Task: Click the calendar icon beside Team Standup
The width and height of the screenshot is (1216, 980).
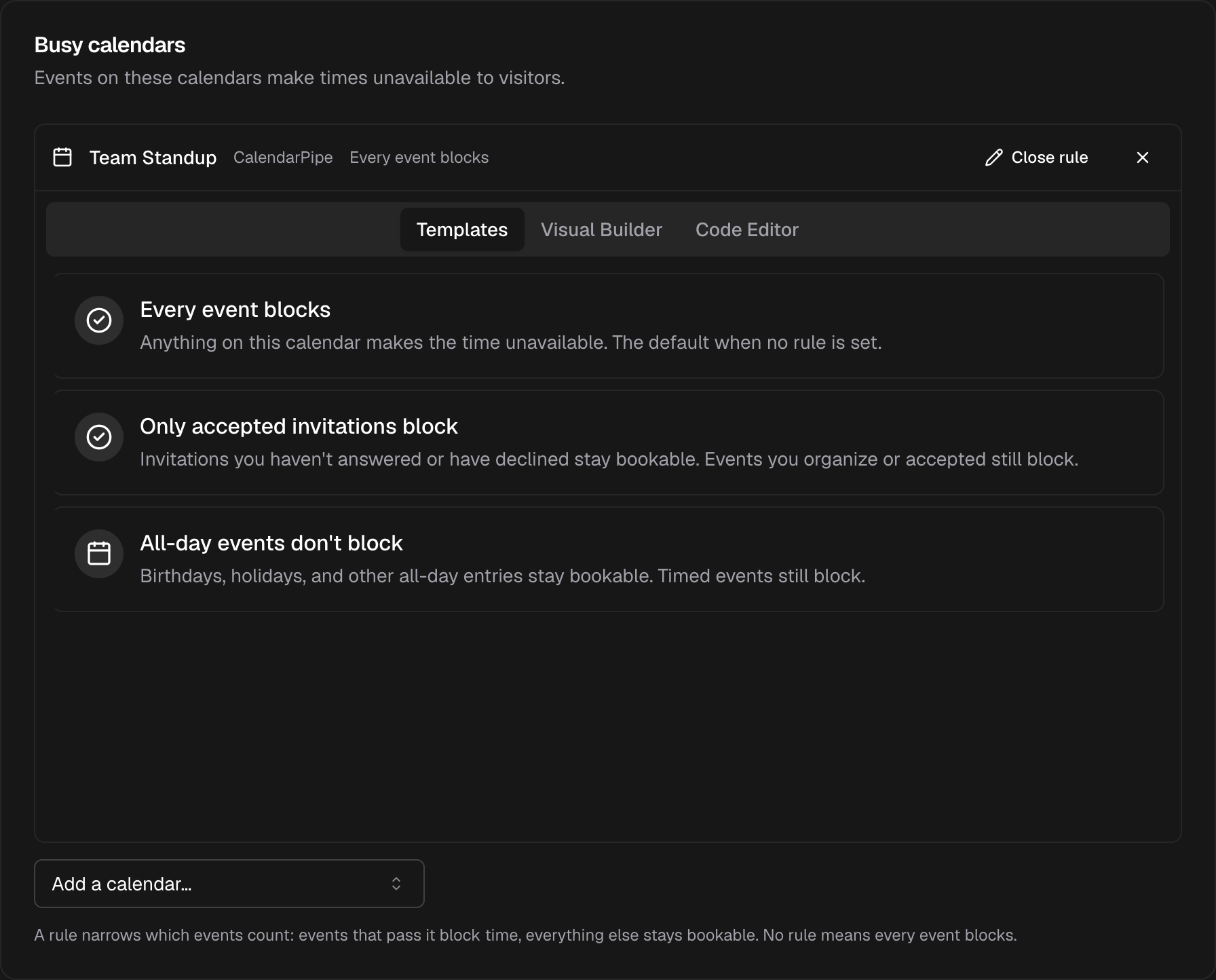Action: (62, 157)
